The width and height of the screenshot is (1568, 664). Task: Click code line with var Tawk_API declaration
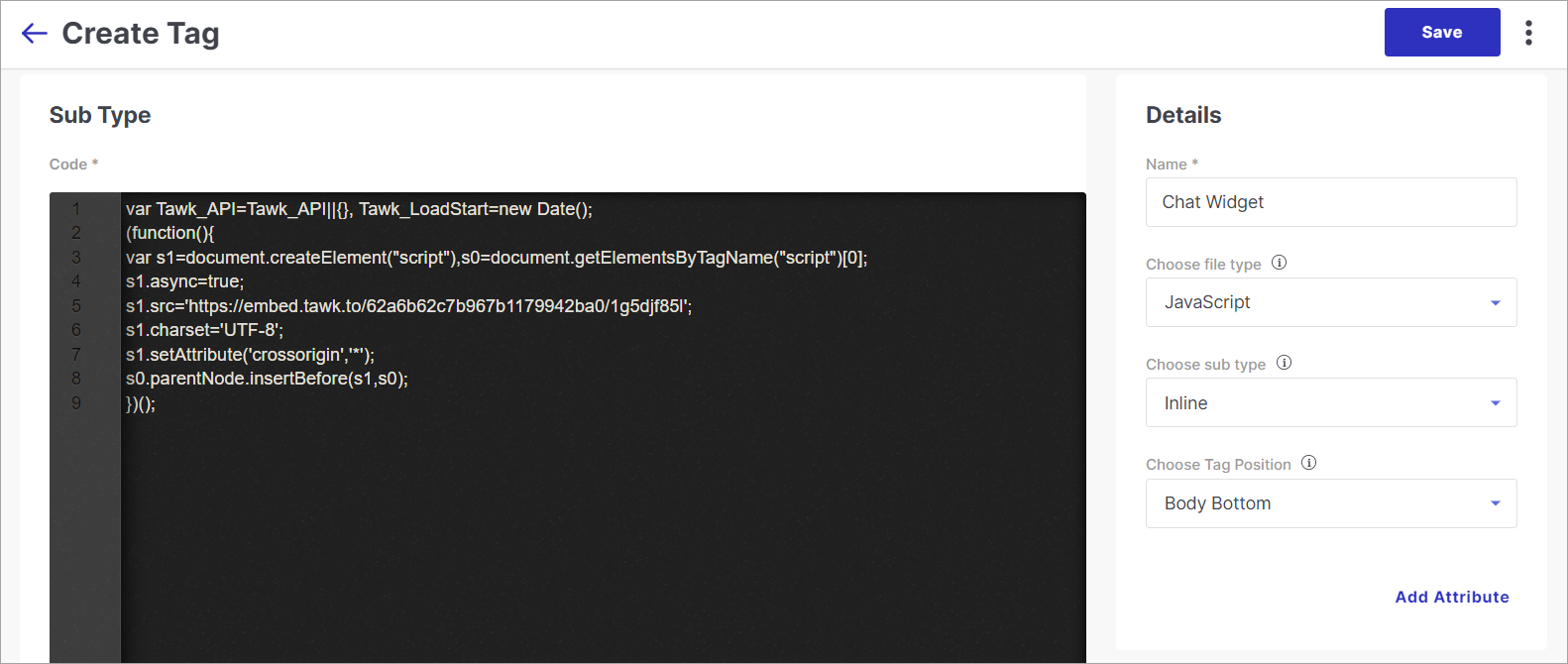pyautogui.click(x=359, y=209)
